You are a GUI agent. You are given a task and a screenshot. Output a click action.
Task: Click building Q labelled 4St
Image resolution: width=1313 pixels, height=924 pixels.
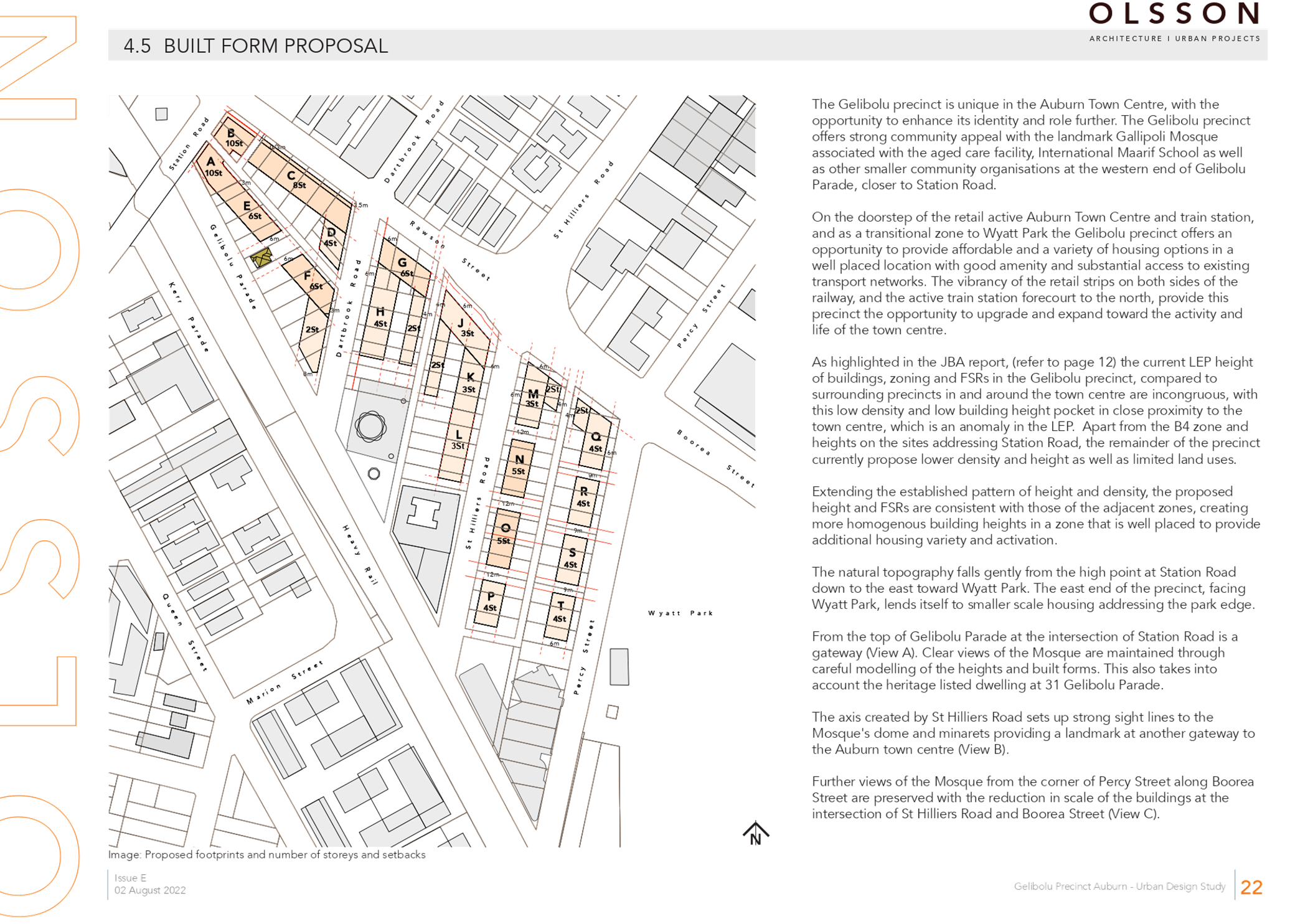[x=595, y=442]
